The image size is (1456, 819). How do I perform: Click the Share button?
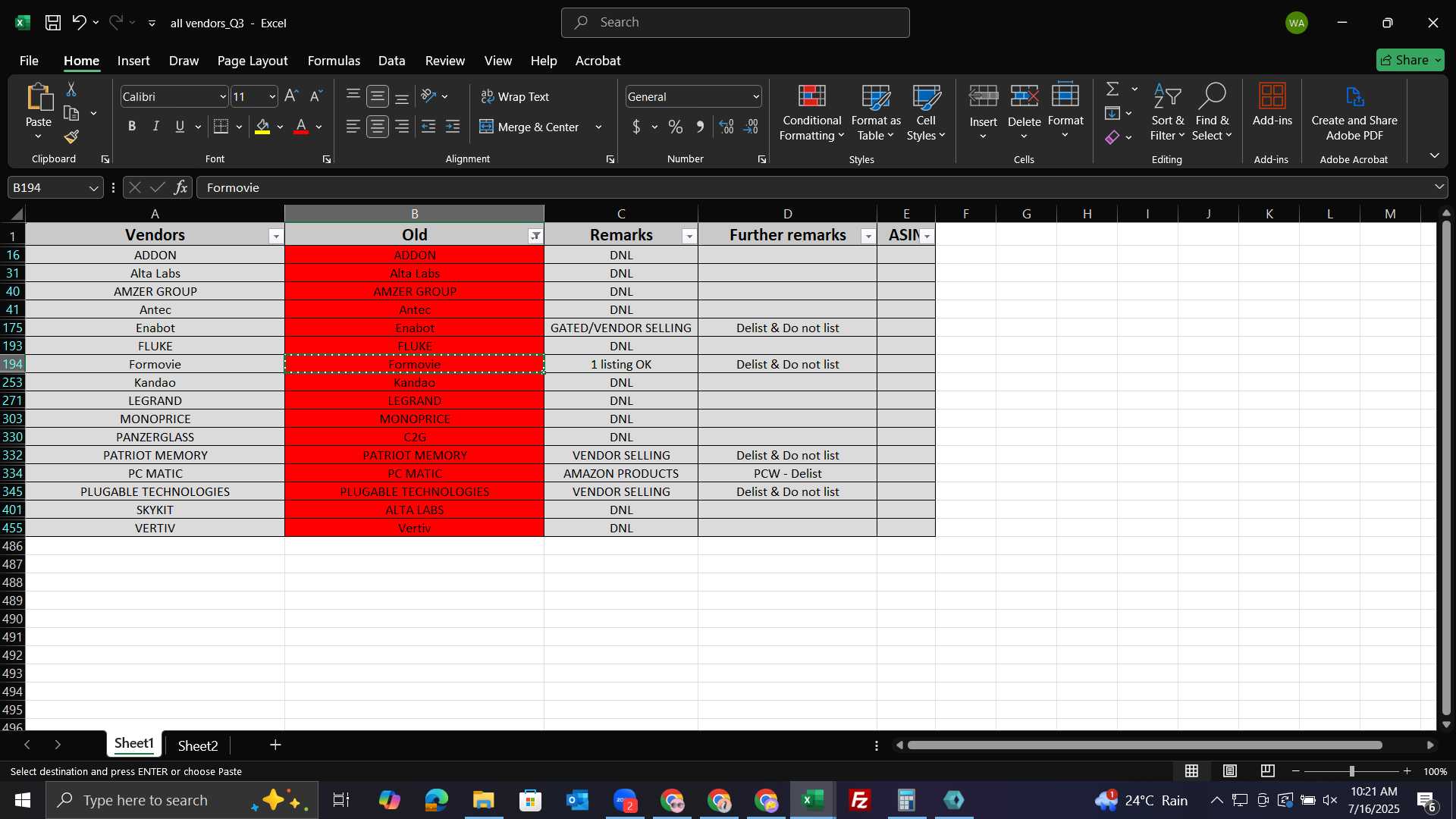click(x=1410, y=60)
